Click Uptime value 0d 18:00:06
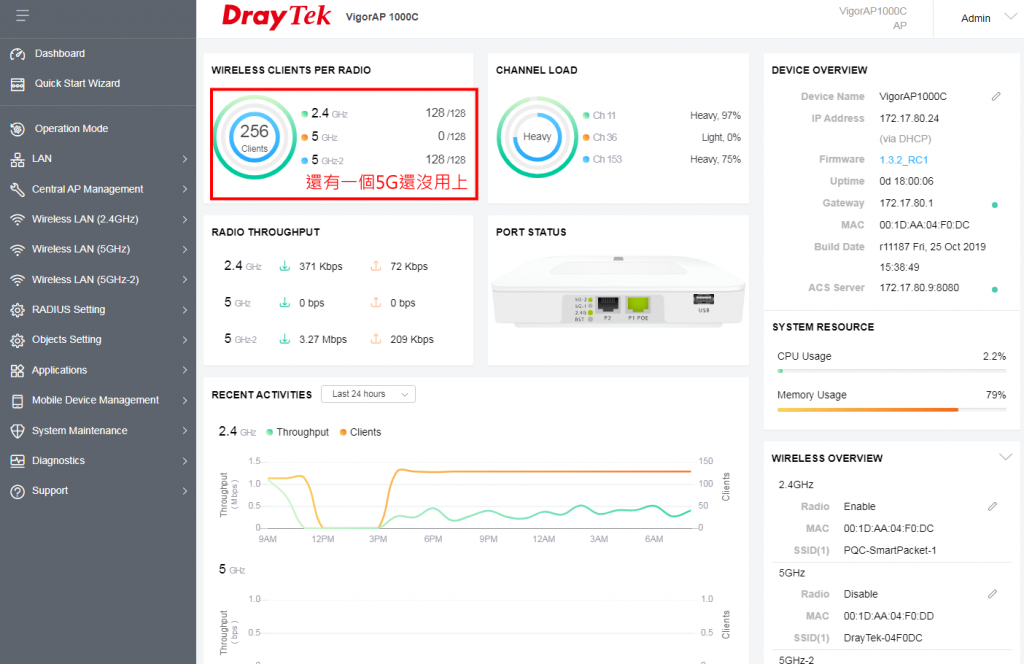Viewport: 1024px width, 664px height. (x=906, y=182)
